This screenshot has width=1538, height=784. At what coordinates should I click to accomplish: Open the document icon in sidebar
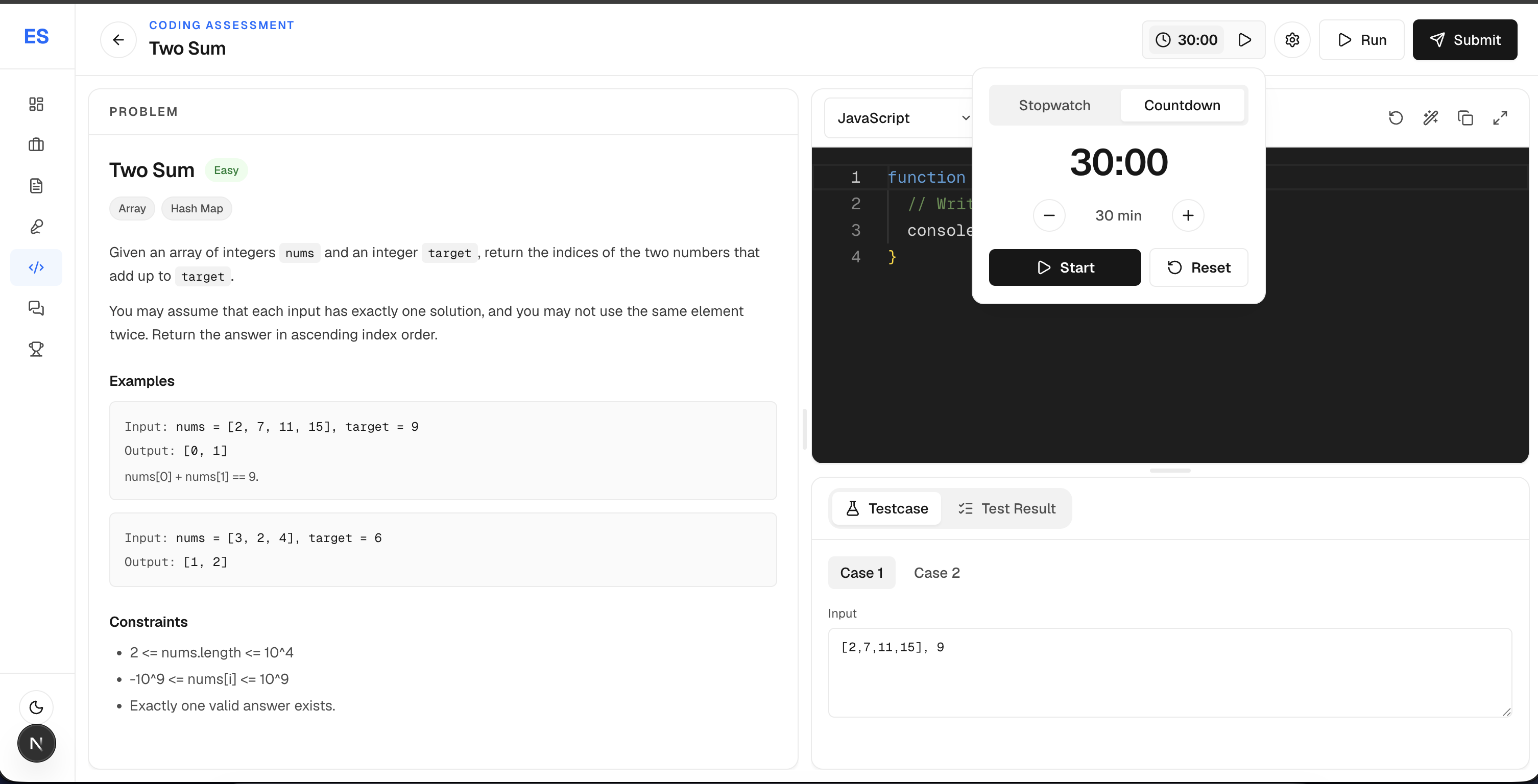pyautogui.click(x=36, y=186)
